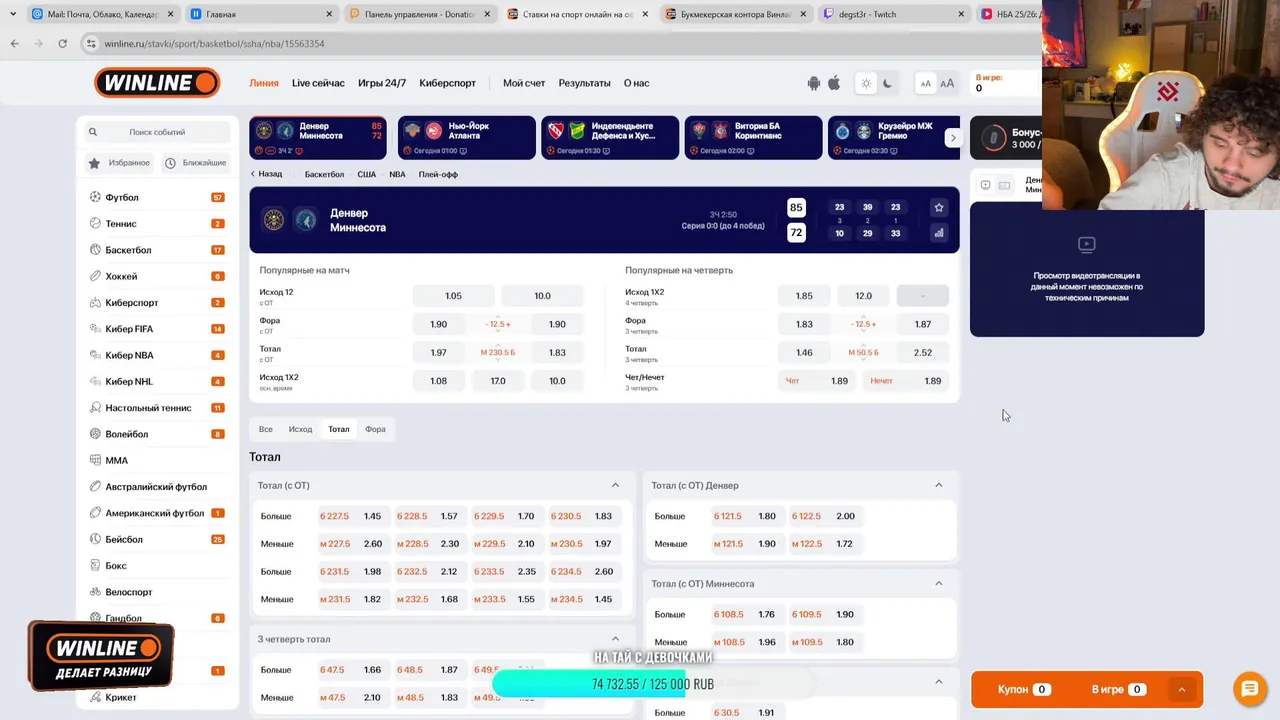Click the Кибер NBA sidebar icon

point(95,355)
